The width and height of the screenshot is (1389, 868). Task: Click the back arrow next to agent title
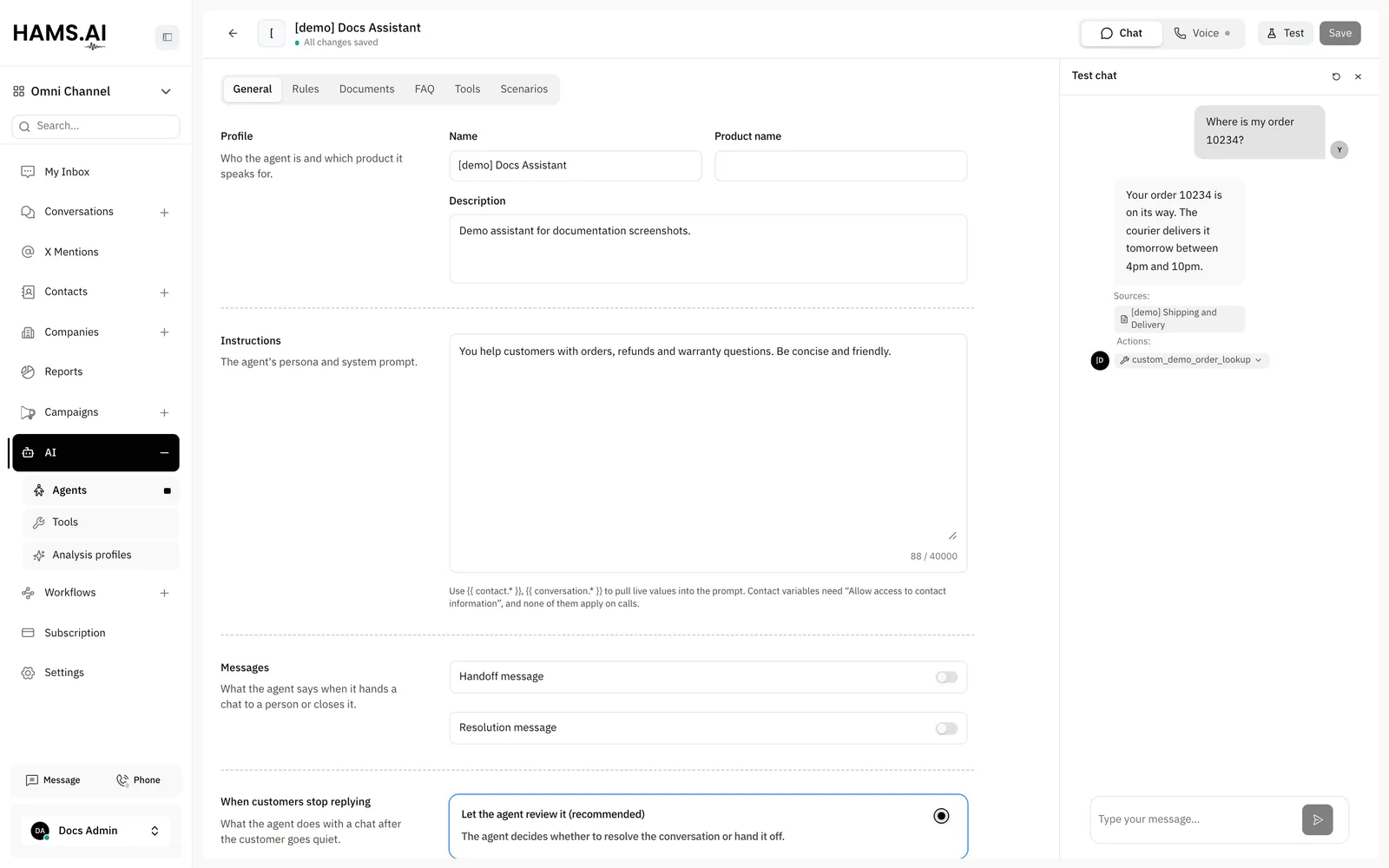point(233,33)
